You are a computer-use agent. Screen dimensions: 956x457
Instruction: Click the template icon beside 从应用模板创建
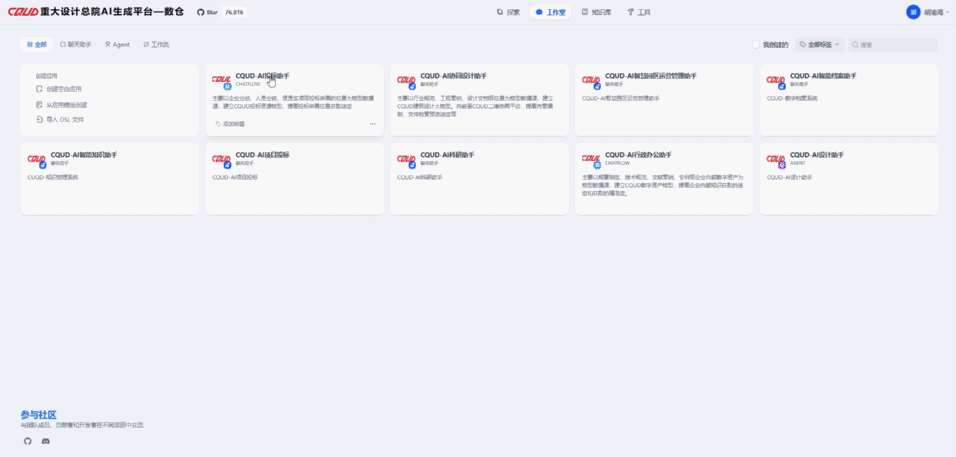(39, 105)
